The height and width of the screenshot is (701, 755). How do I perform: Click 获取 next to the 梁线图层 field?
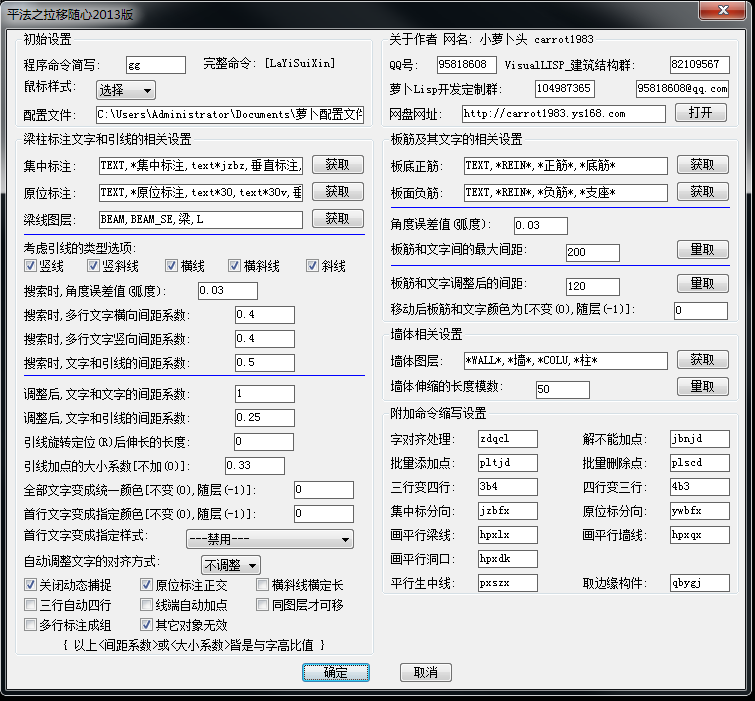tap(337, 218)
